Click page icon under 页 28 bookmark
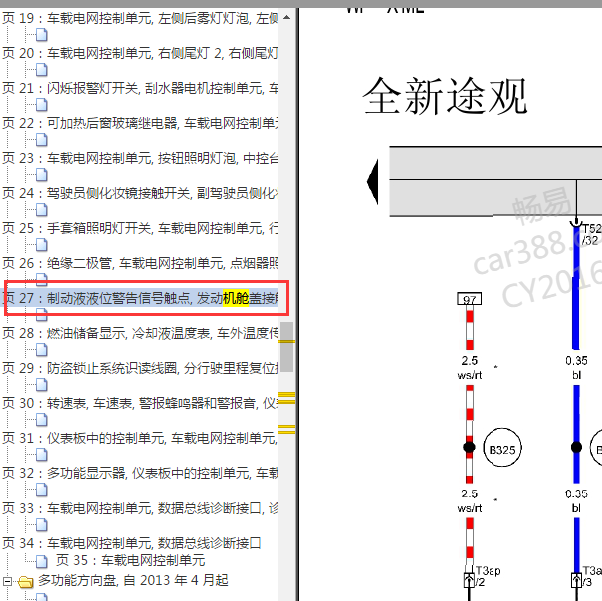 (41, 350)
